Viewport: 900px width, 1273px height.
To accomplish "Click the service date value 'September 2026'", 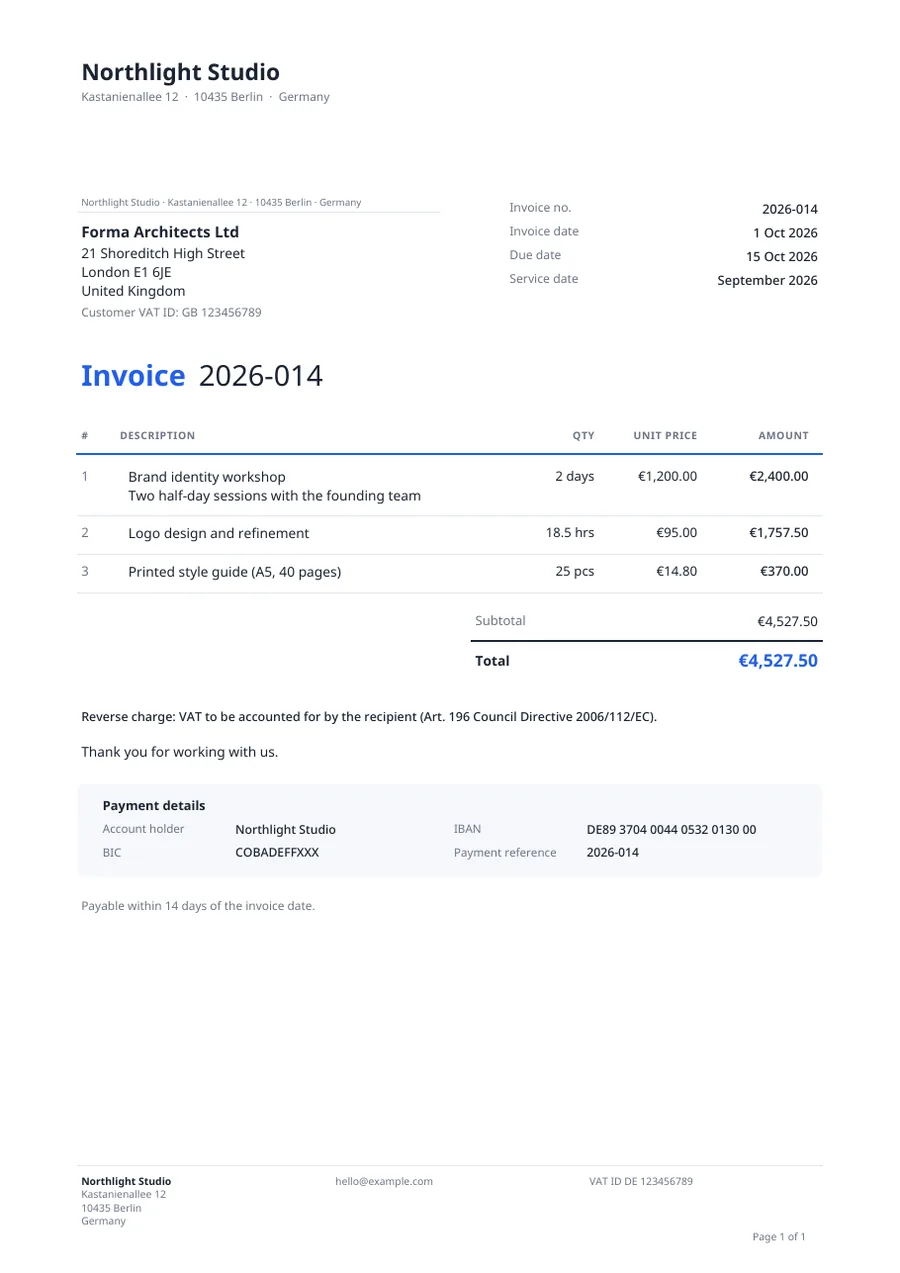I will click(x=767, y=280).
